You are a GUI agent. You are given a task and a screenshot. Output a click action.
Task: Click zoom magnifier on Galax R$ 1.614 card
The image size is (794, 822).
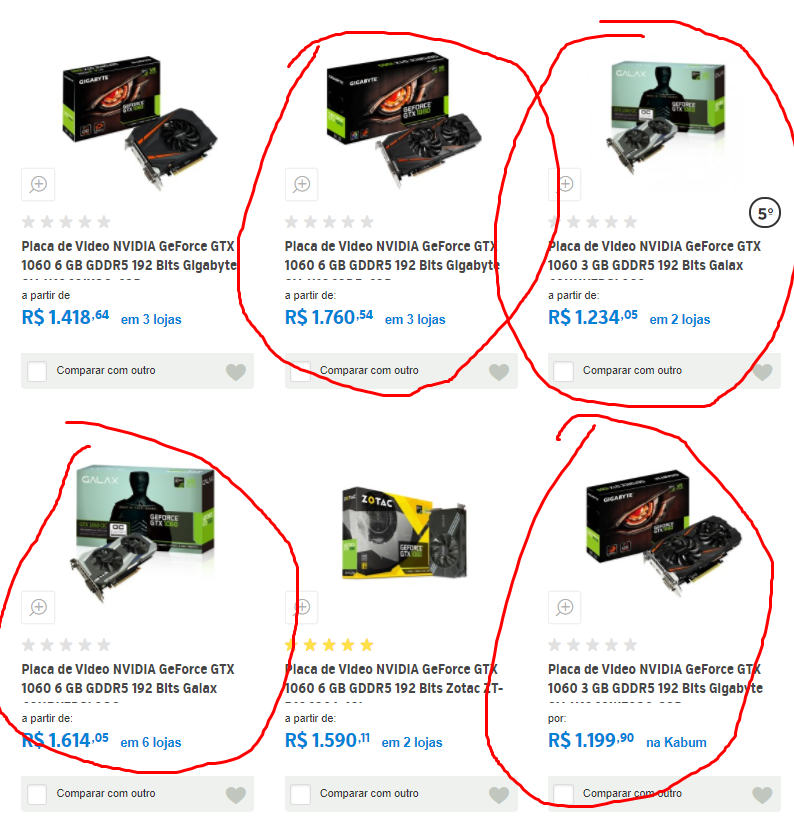click(38, 608)
